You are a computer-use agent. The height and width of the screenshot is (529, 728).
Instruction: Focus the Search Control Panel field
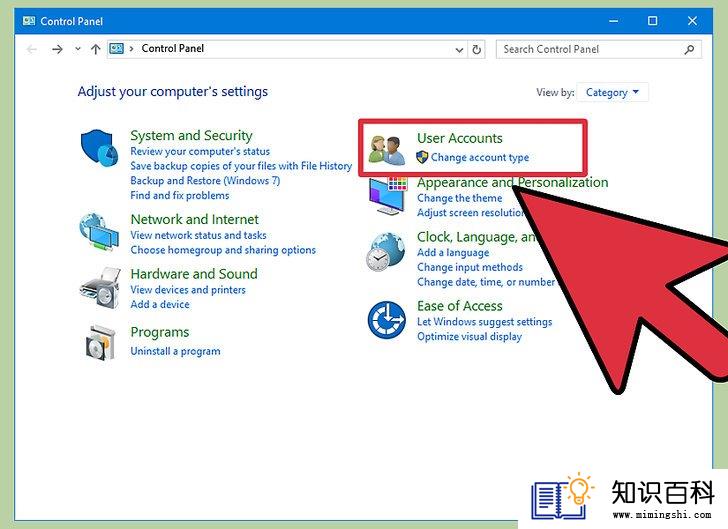point(599,49)
